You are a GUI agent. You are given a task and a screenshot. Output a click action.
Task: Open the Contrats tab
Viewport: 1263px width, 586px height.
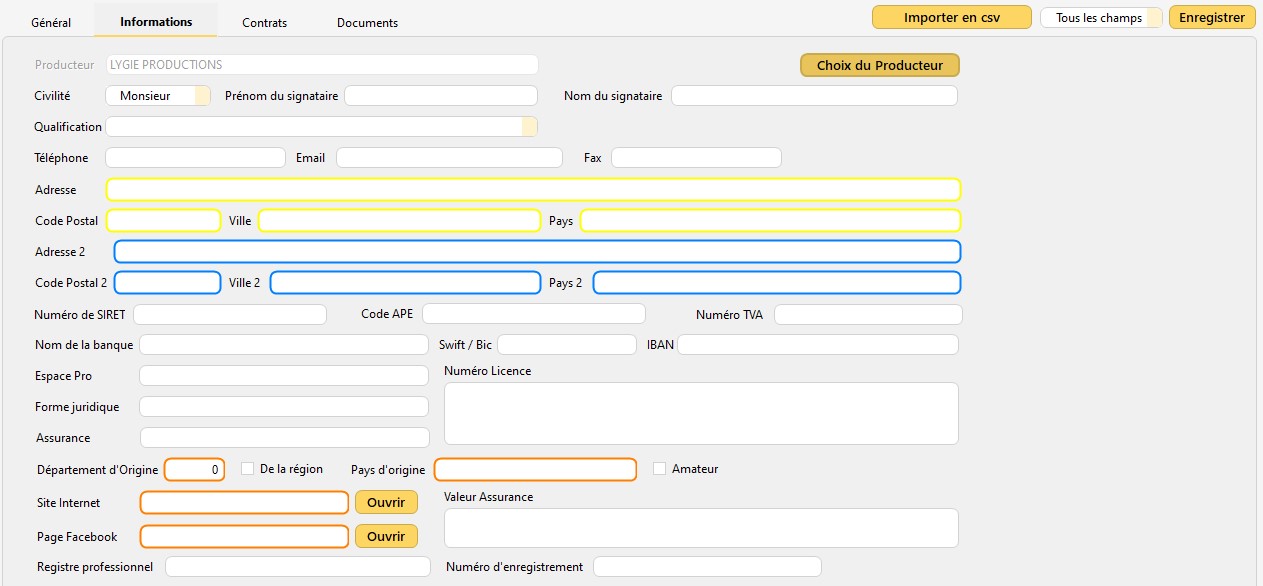click(264, 22)
